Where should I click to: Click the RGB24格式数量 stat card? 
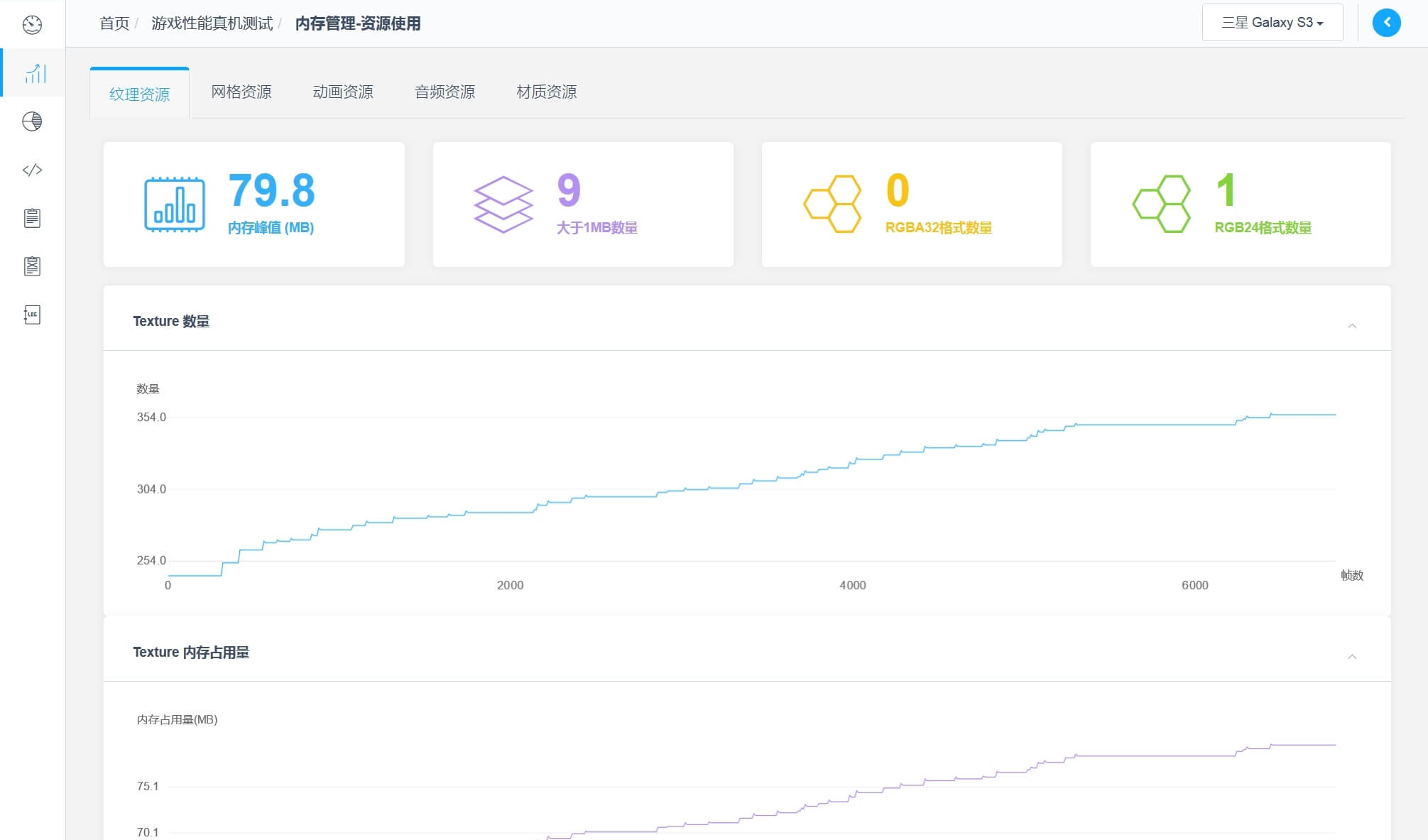click(x=1240, y=204)
